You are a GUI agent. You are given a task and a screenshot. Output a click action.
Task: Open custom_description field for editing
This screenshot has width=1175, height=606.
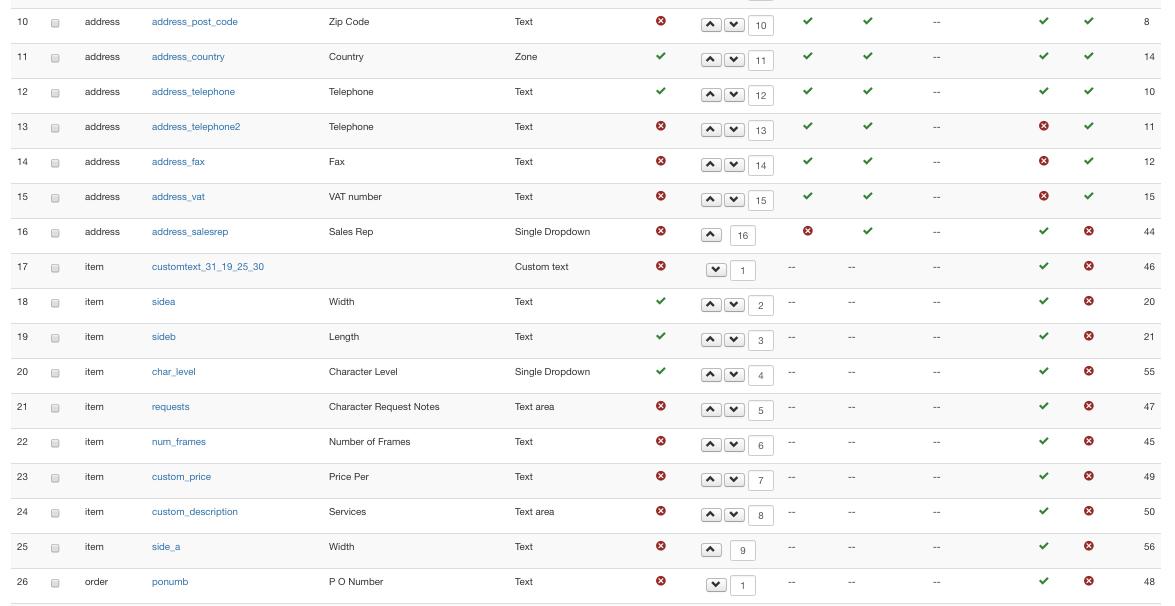195,512
